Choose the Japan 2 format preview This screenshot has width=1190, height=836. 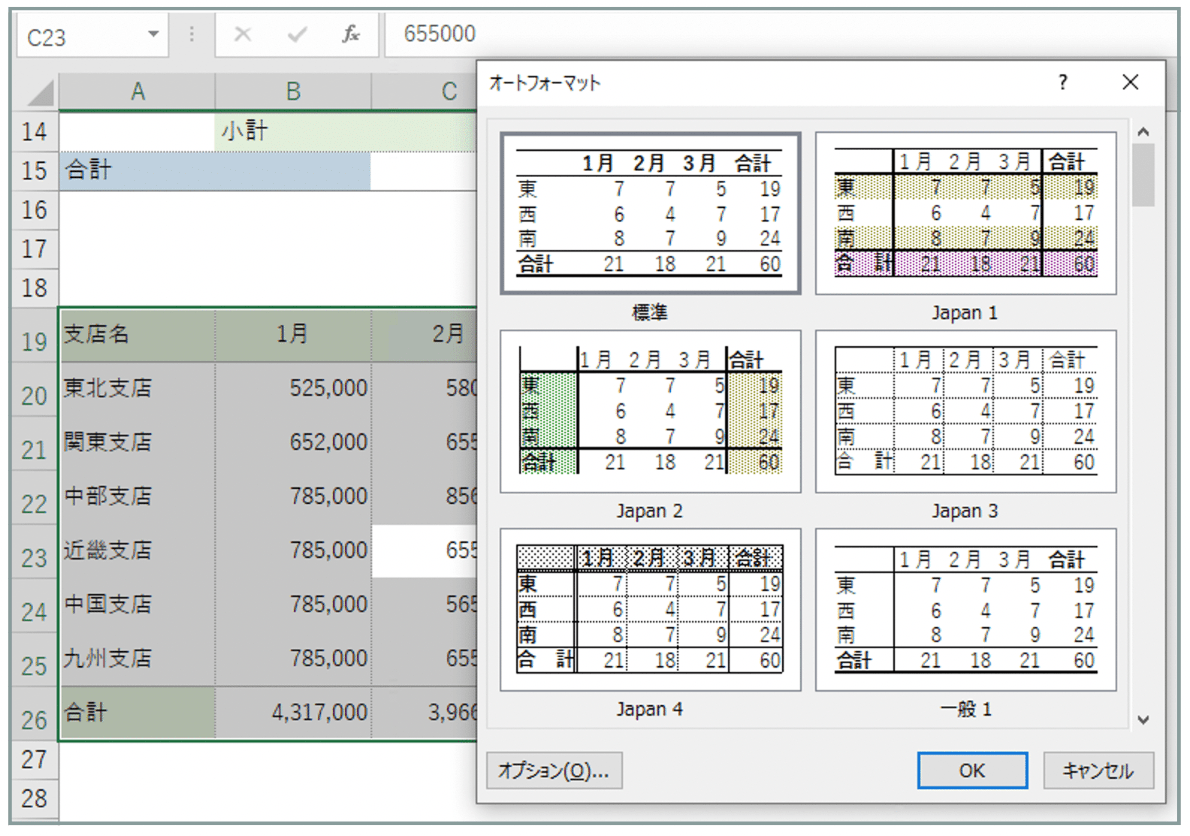650,411
